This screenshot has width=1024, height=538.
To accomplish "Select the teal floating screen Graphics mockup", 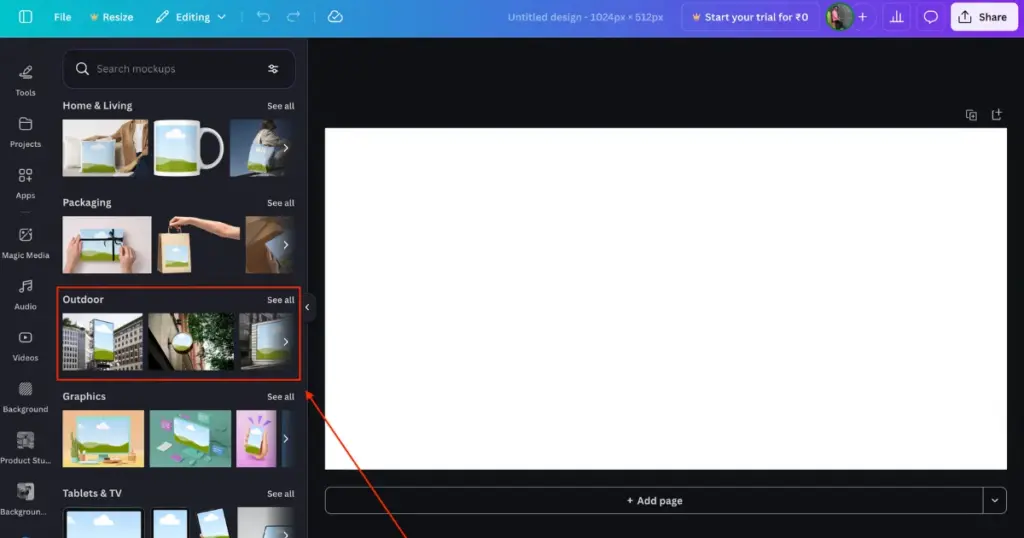I will pos(190,439).
